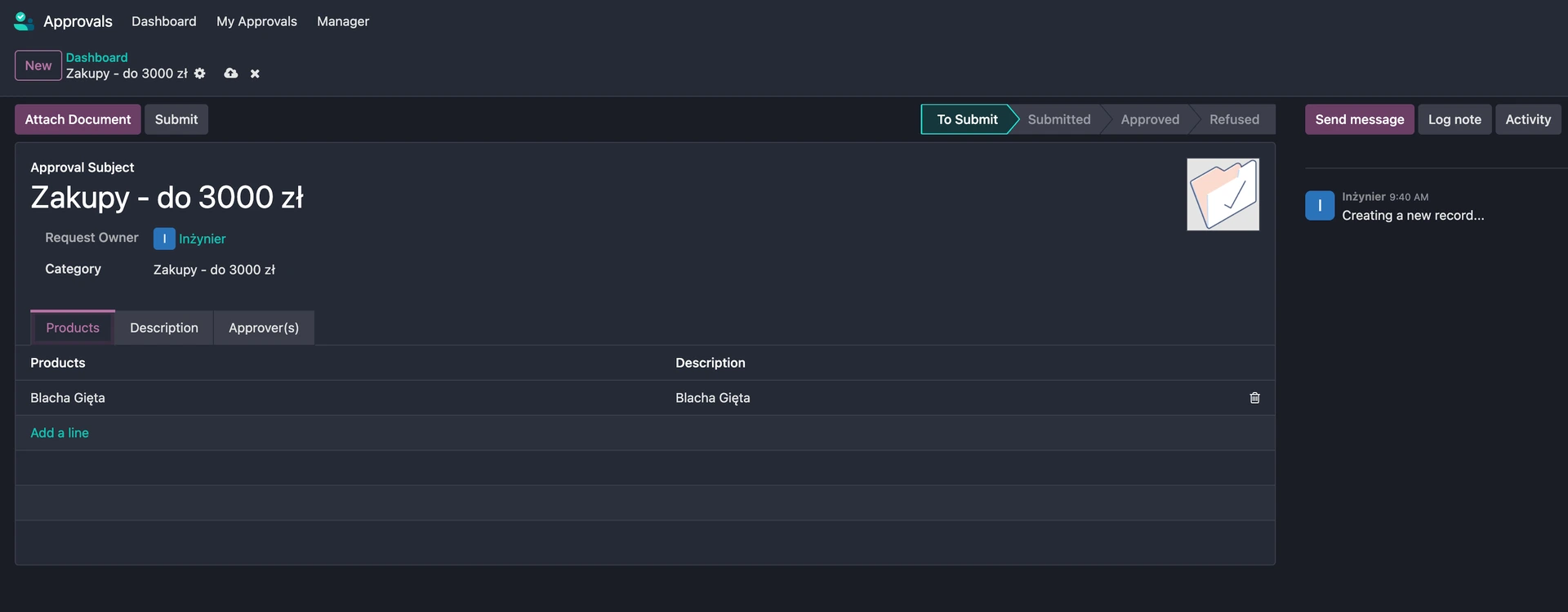The height and width of the screenshot is (612, 1568).
Task: Click the Inżynier avatar in chatter
Action: (1319, 206)
